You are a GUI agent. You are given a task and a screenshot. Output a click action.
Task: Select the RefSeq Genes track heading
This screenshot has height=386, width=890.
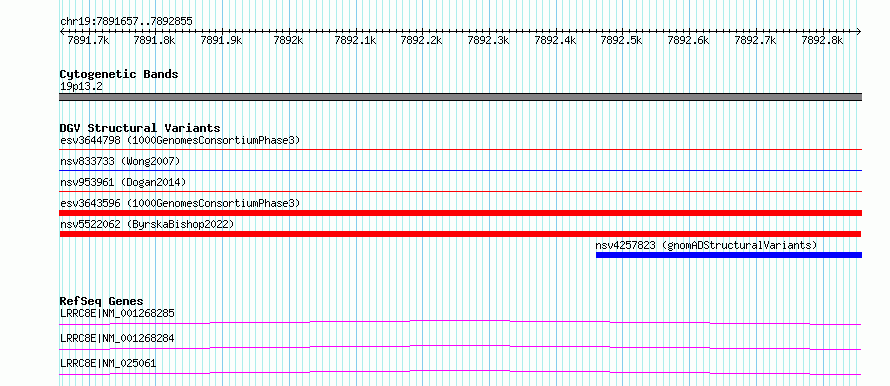[102, 301]
